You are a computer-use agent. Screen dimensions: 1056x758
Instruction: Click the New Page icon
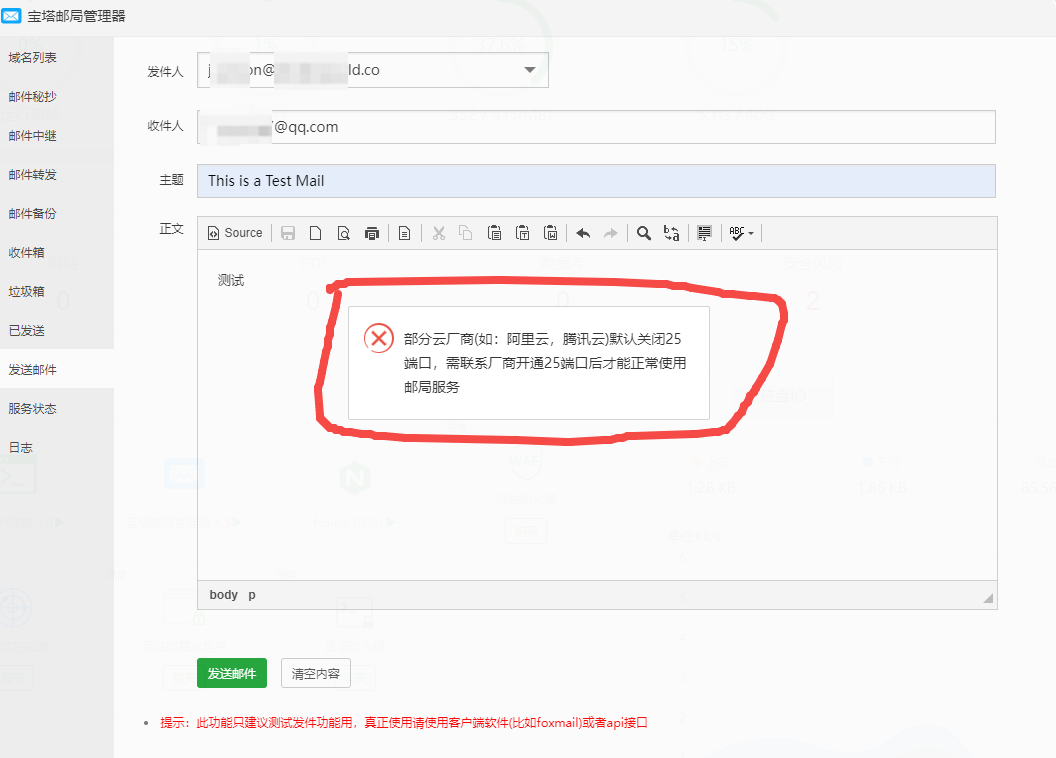point(315,233)
